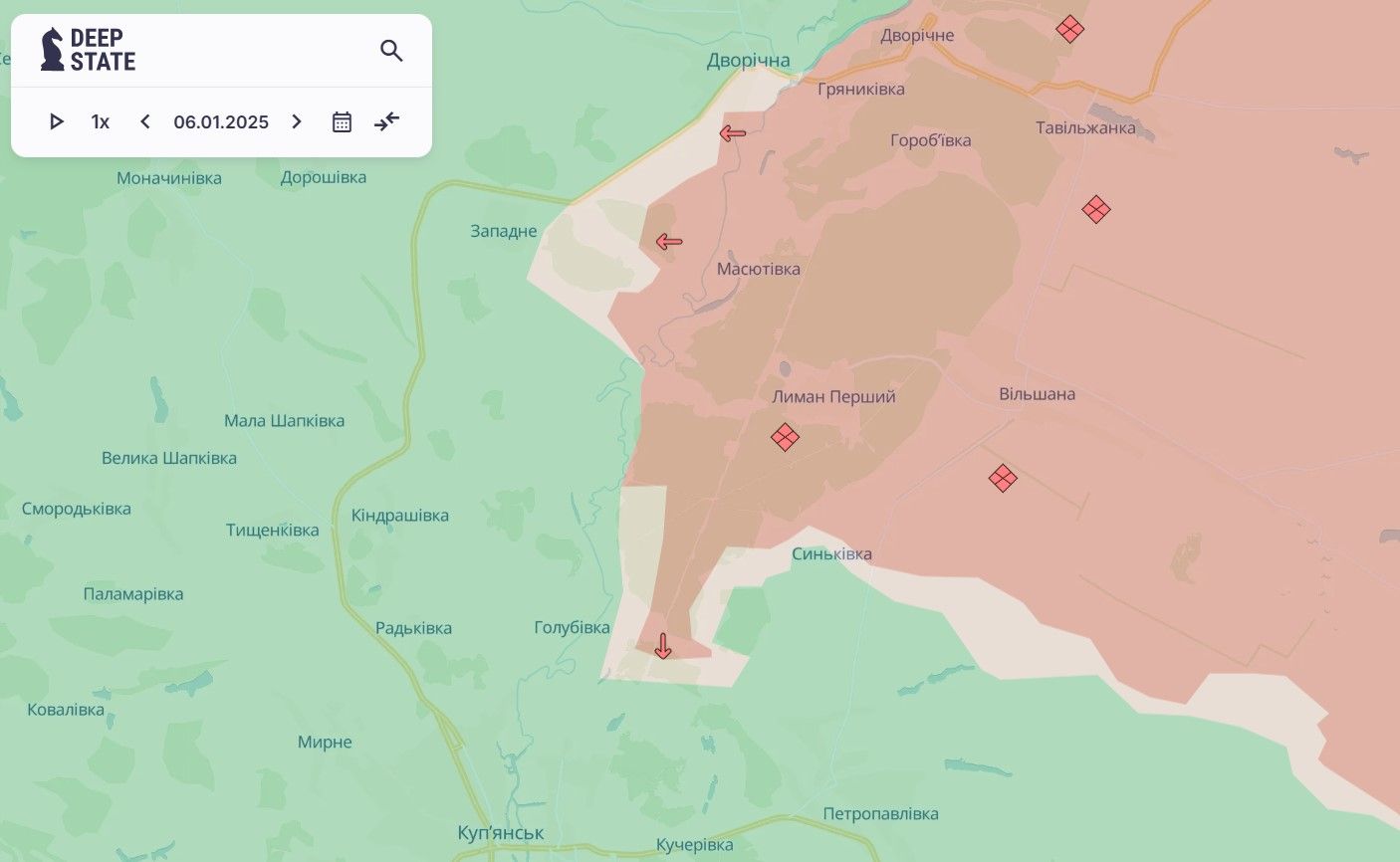Open the calendar date picker

tap(342, 121)
